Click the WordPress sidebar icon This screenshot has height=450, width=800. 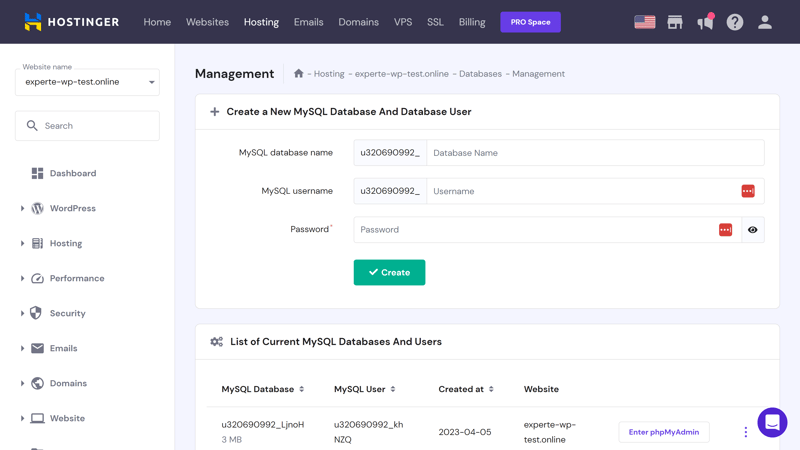37,208
